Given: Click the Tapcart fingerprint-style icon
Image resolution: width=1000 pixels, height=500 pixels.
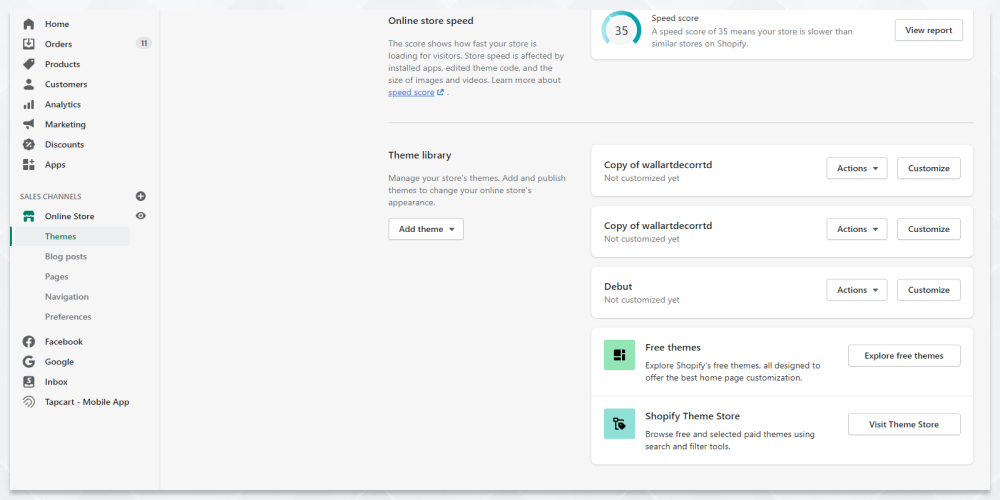Looking at the screenshot, I should point(29,402).
